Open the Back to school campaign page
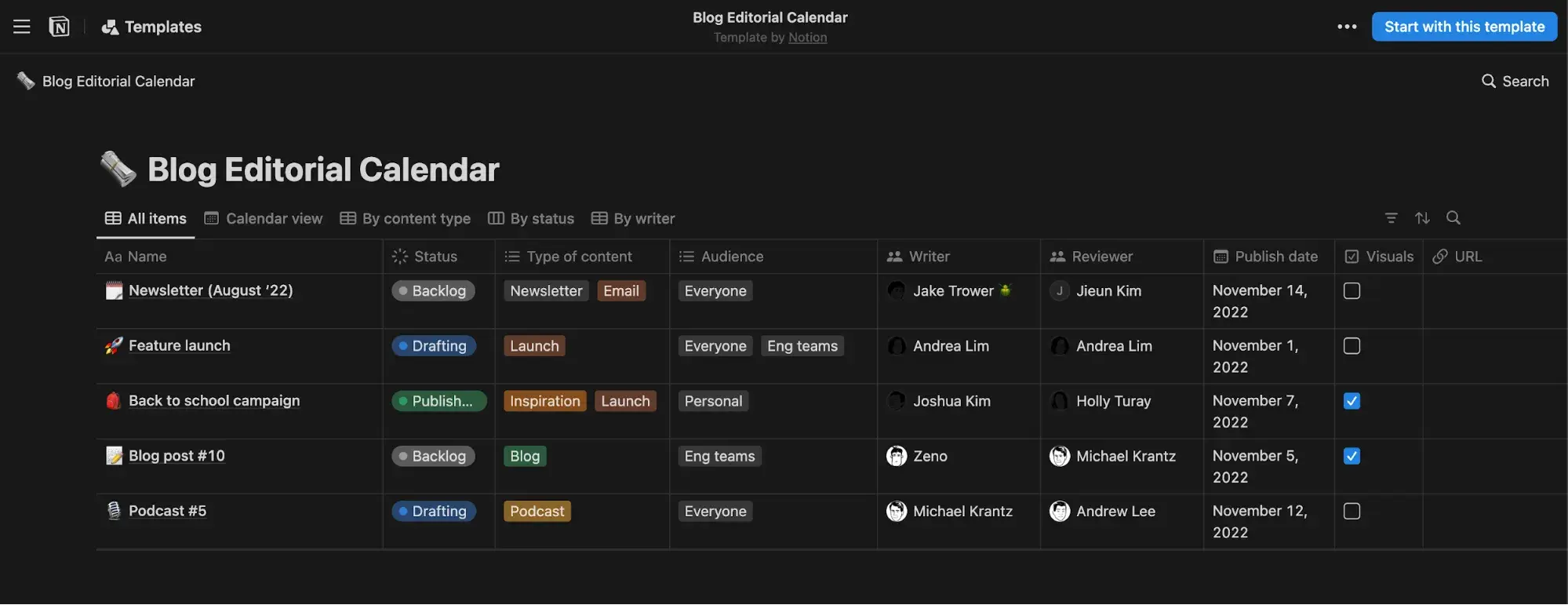1568x605 pixels. click(x=214, y=400)
